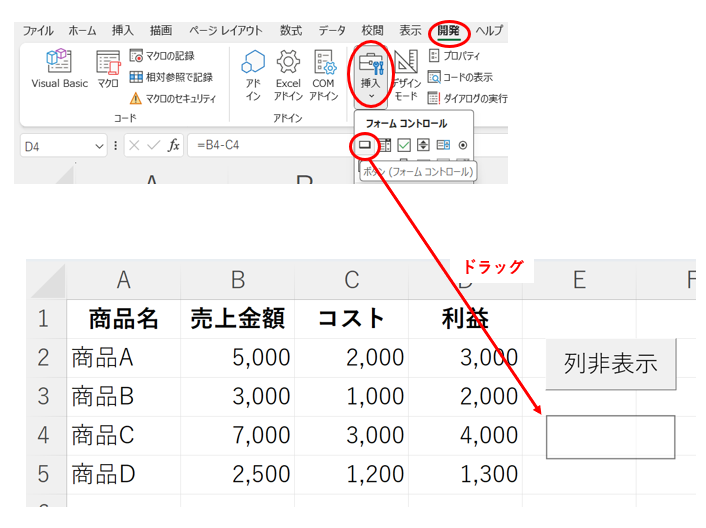
Task: Toggle デザインモード (Design Mode)
Action: [406, 74]
